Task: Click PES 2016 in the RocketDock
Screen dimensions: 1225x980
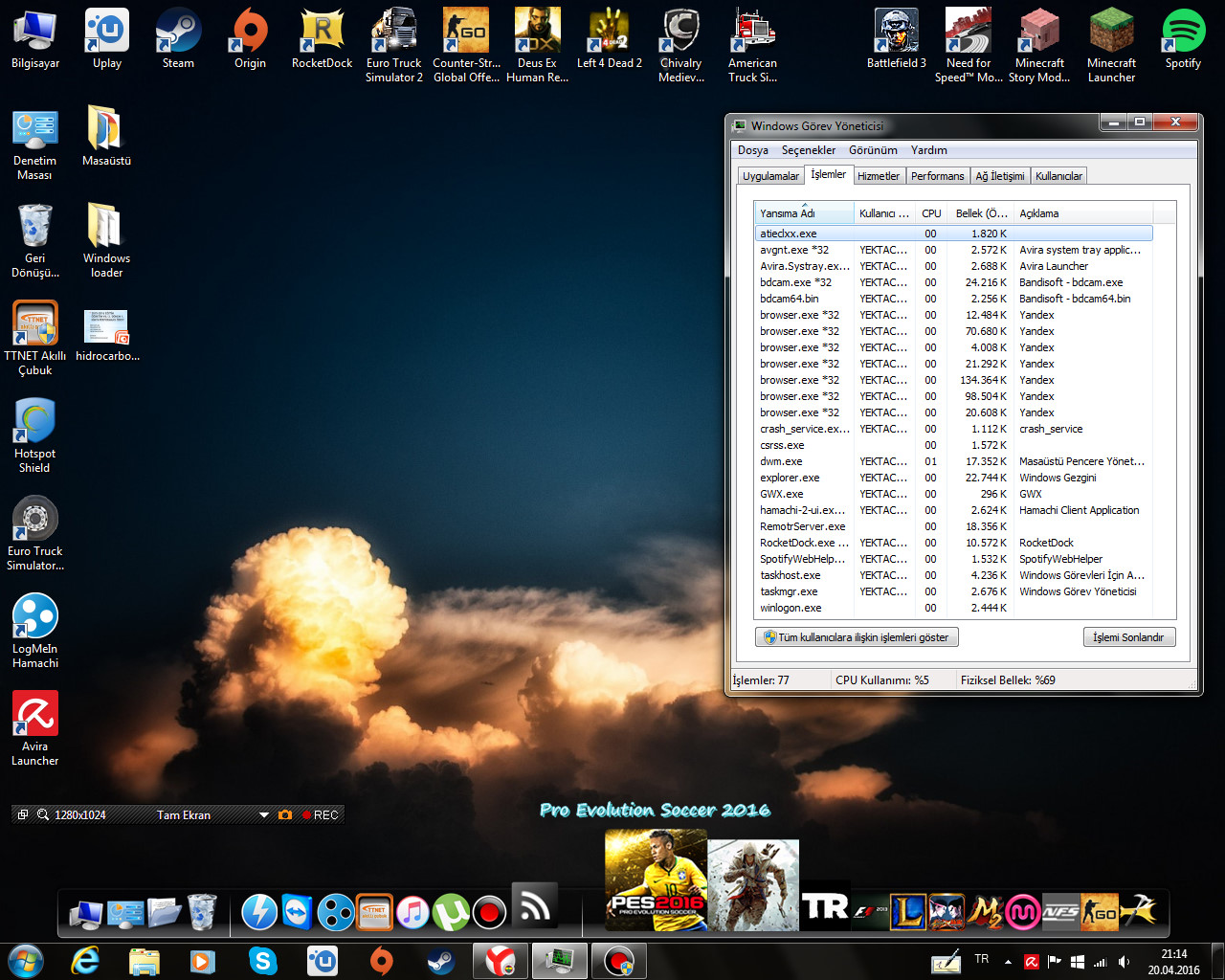Action: tap(657, 880)
